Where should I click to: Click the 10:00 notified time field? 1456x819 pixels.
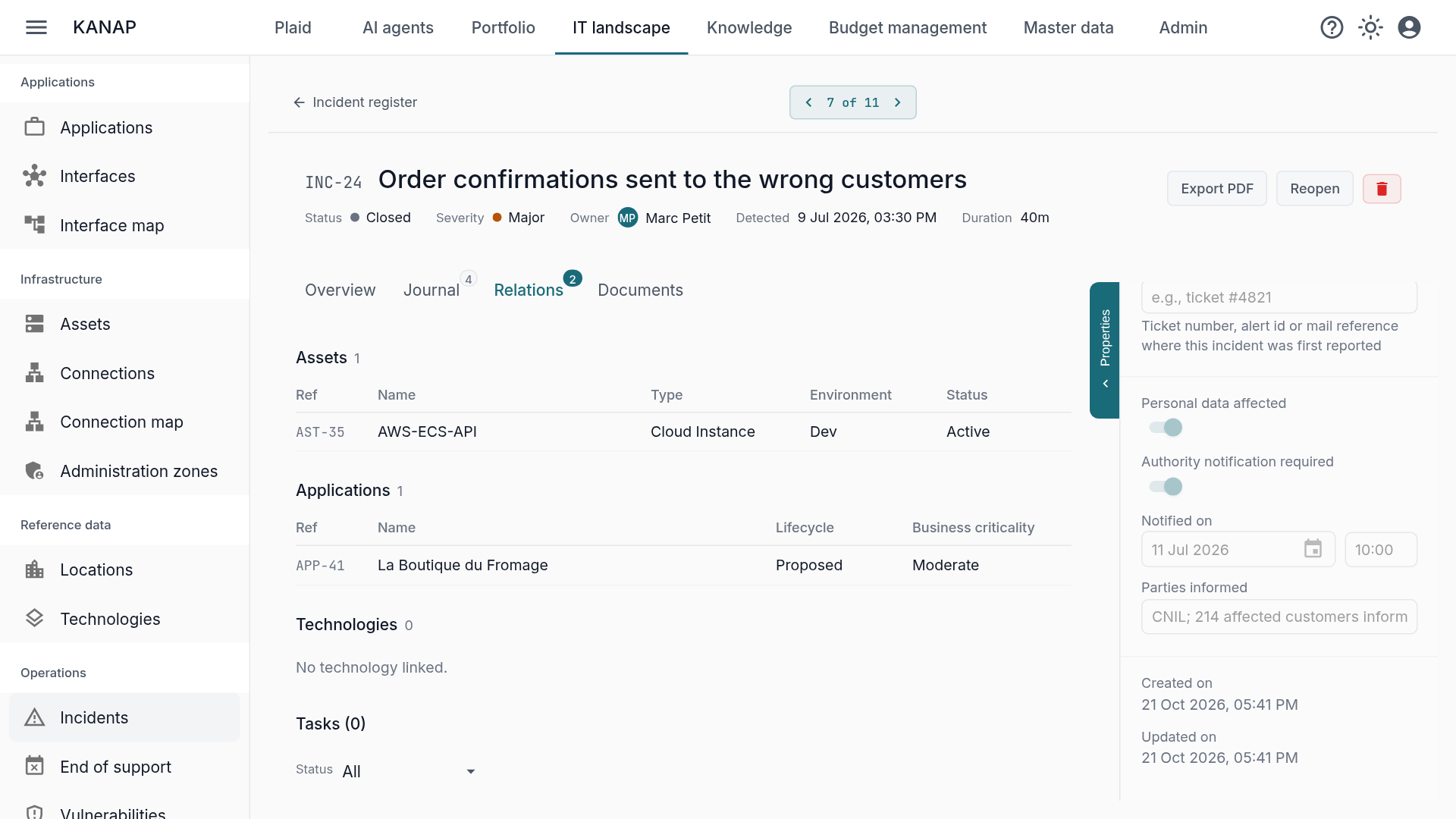[1381, 550]
